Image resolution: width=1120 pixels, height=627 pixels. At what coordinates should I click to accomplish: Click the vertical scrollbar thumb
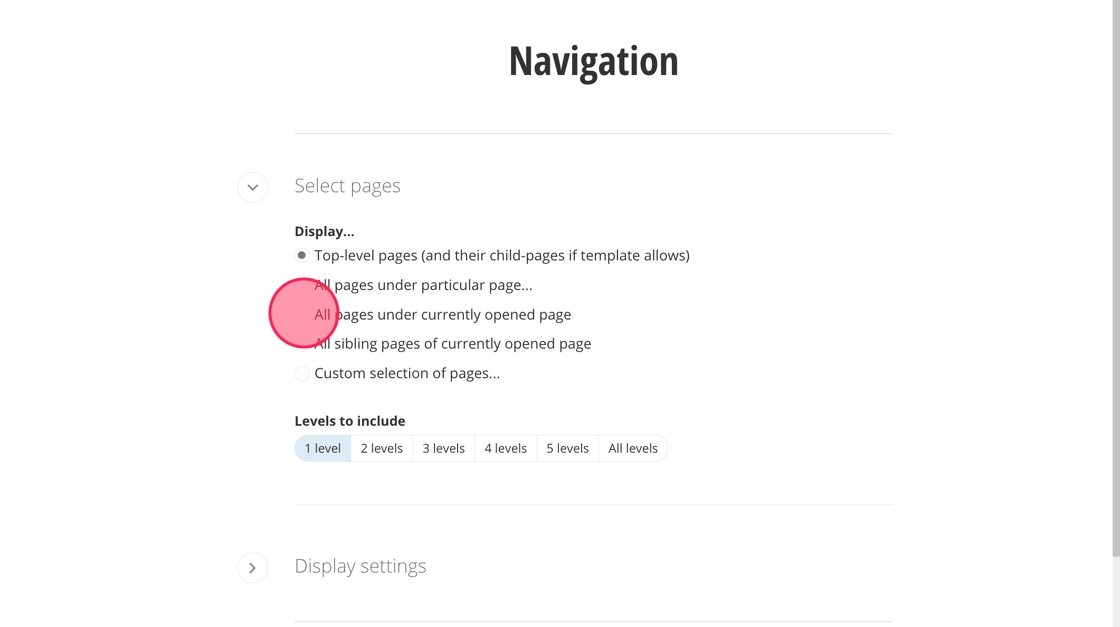click(1116, 280)
